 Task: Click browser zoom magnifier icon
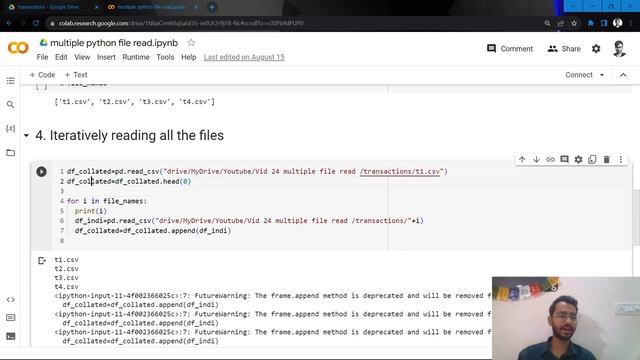547,23
